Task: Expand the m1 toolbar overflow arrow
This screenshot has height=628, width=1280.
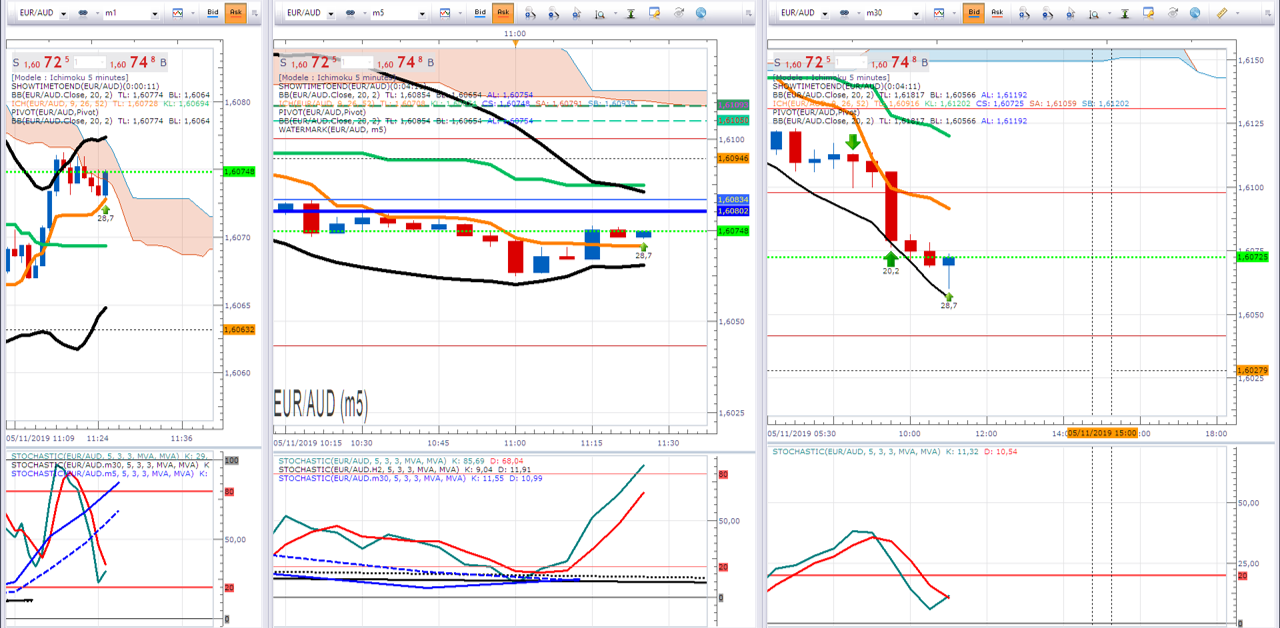Action: coord(255,14)
